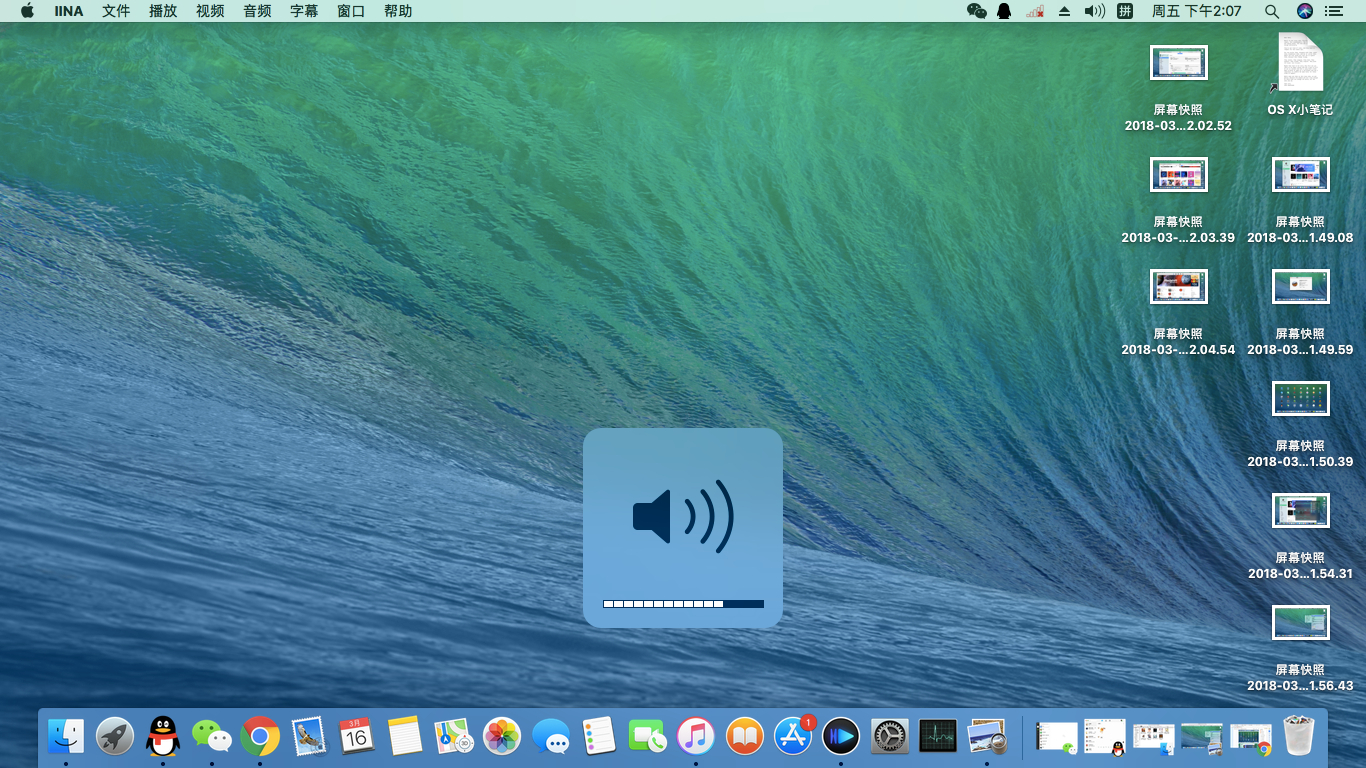Click the eject icon in menu bar
Screen dimensions: 1366x768
pyautogui.click(x=1064, y=11)
